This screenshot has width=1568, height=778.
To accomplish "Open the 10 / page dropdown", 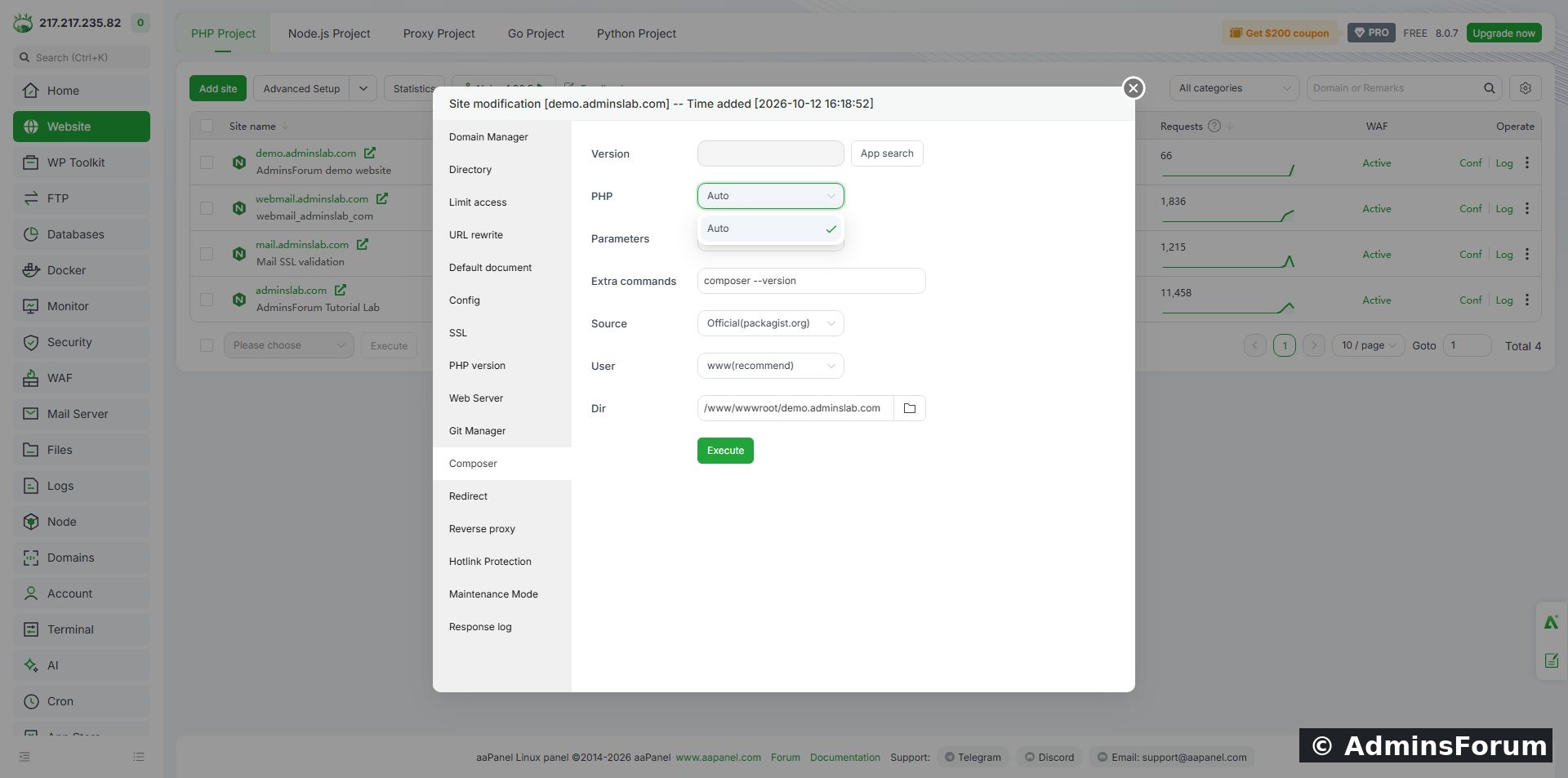I will coord(1368,345).
